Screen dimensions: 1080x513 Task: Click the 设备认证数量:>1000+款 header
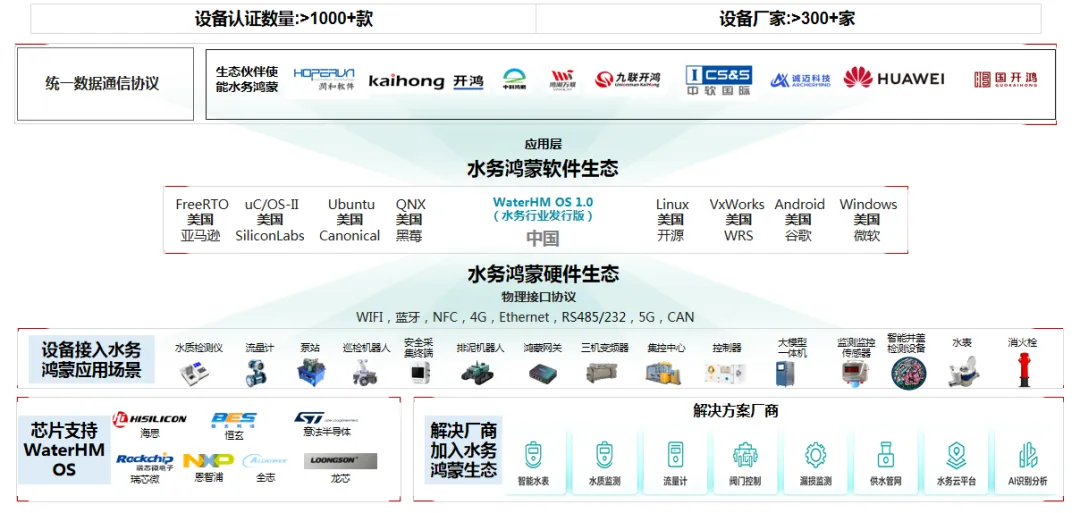[284, 18]
